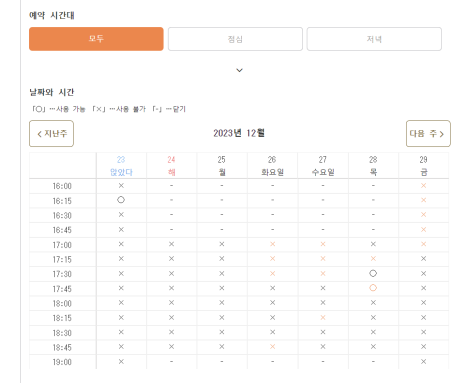Click the X at 19:00 on 29
Screen dimensions: 466x383
click(423, 362)
